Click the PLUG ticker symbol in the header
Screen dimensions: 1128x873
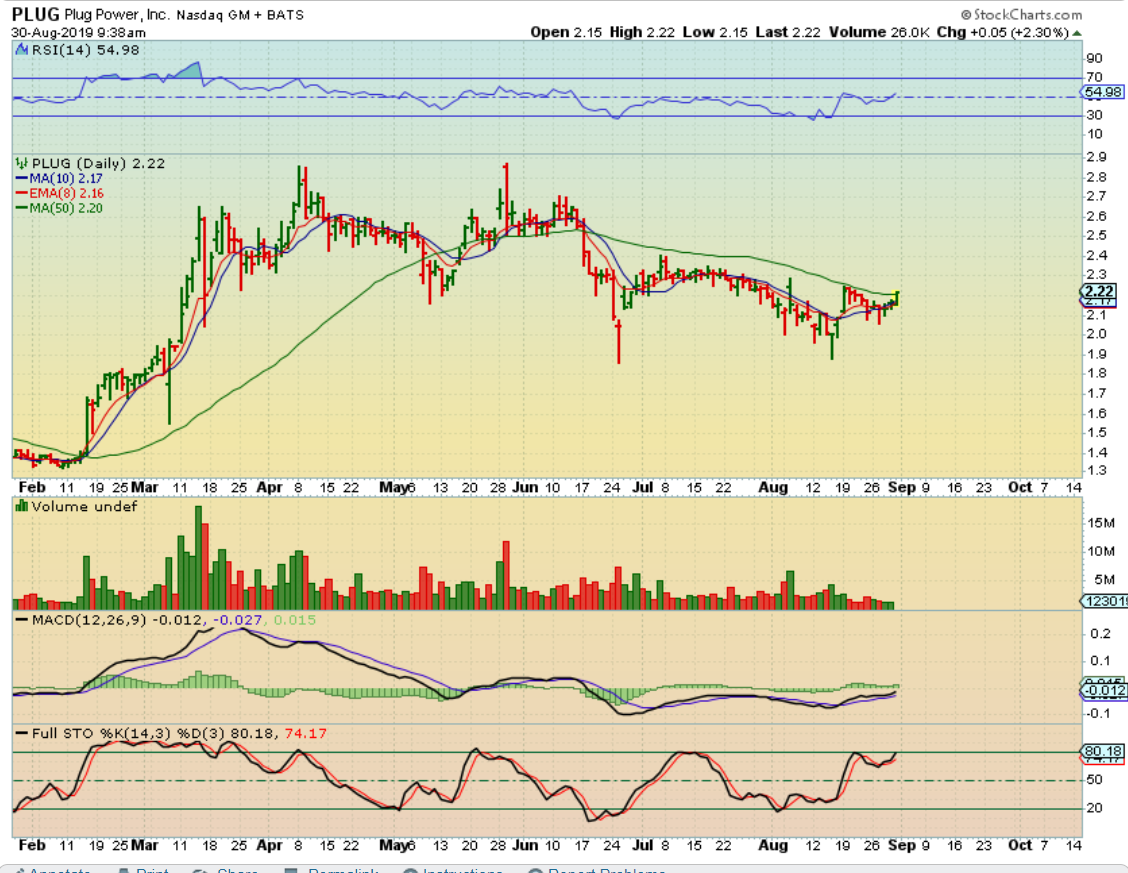(x=36, y=14)
